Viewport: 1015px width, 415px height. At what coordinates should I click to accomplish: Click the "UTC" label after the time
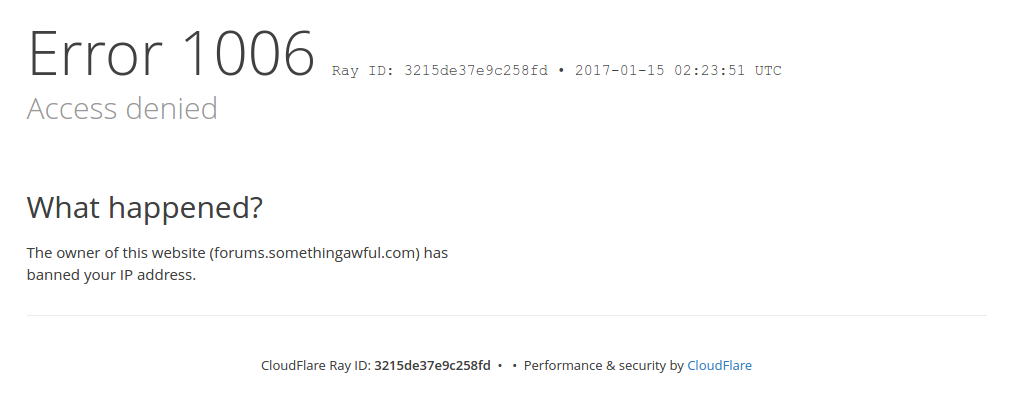click(x=768, y=71)
